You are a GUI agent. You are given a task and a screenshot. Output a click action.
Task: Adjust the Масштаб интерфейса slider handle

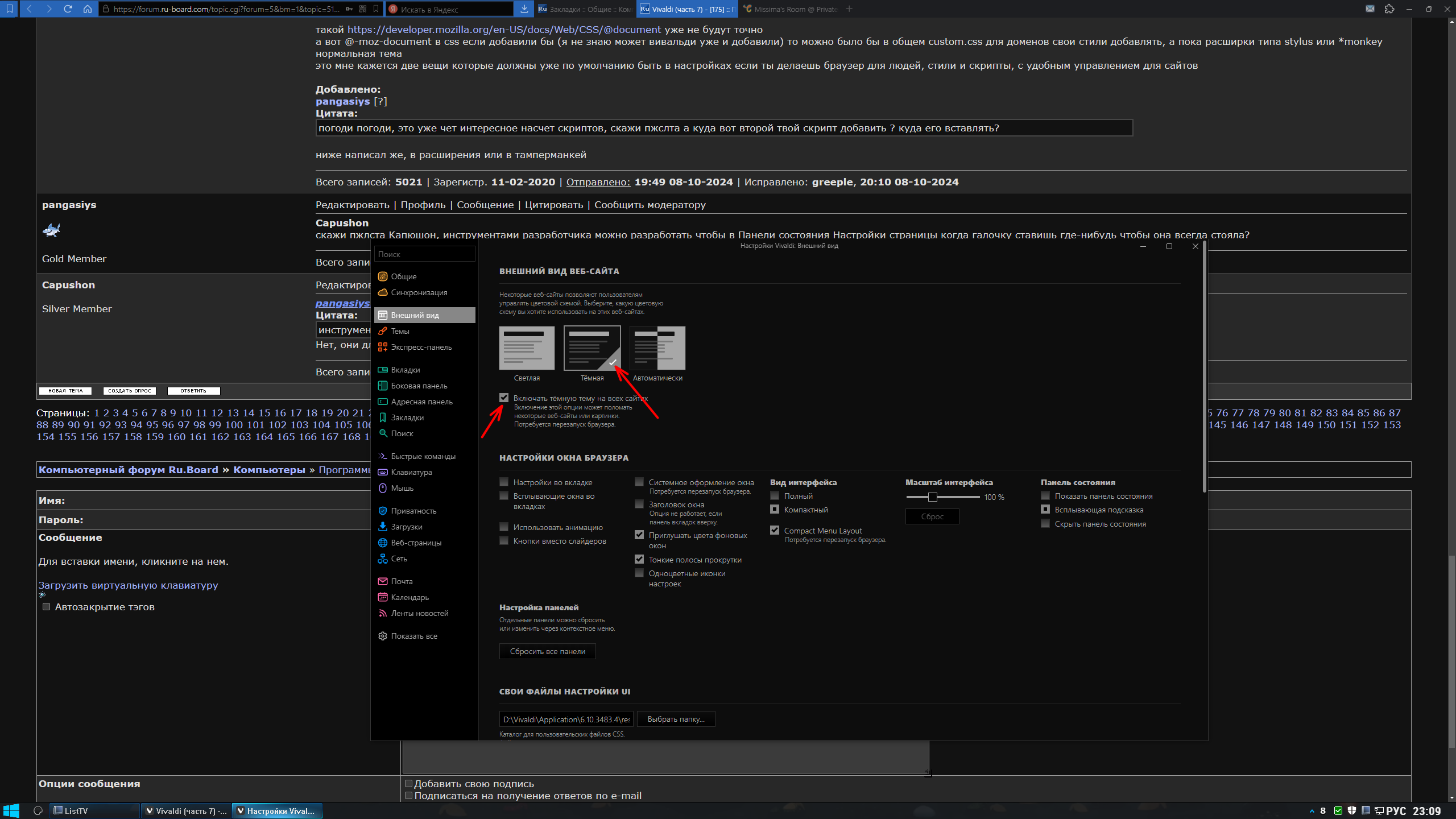(932, 497)
